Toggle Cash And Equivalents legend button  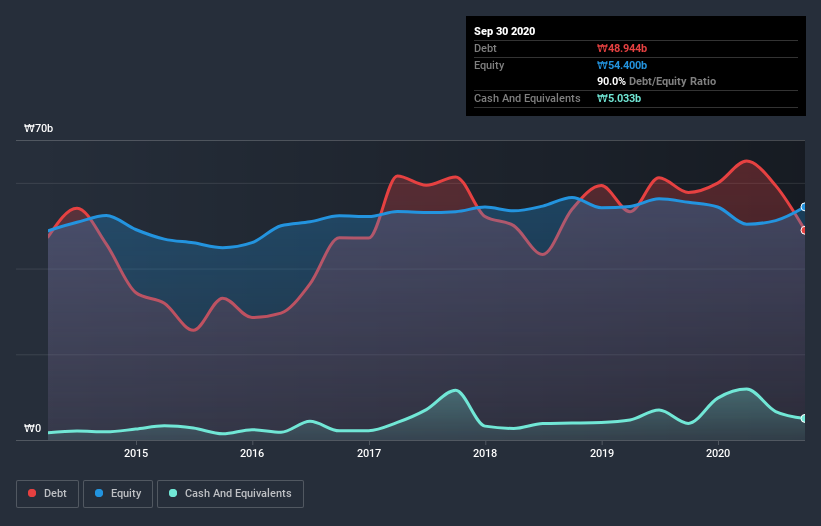[230, 494]
